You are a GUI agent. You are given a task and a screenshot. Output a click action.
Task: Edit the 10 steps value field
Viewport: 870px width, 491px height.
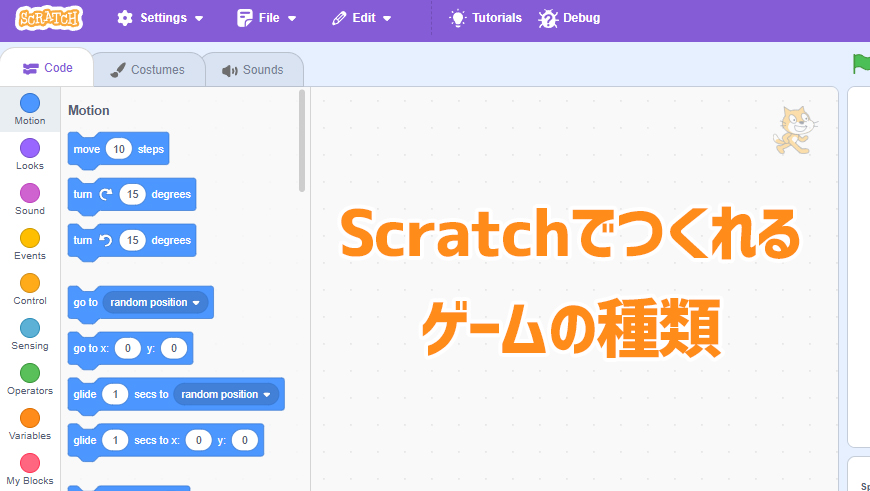click(119, 149)
